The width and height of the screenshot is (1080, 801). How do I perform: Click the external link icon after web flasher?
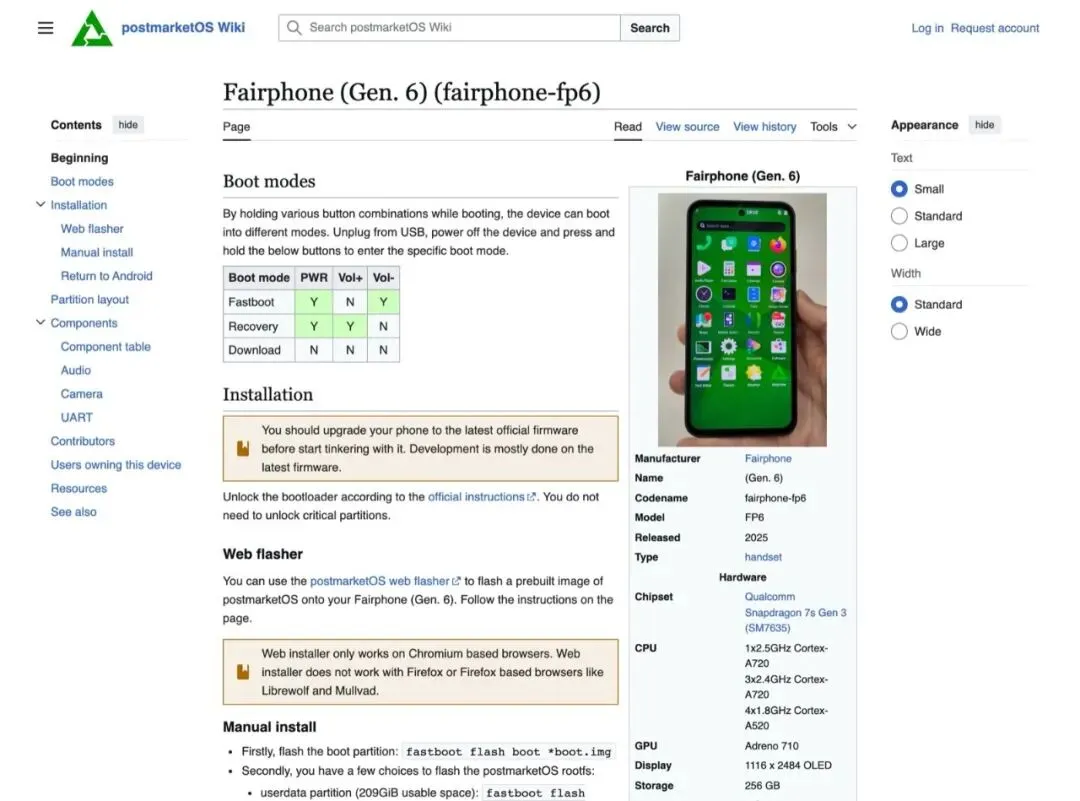(456, 581)
